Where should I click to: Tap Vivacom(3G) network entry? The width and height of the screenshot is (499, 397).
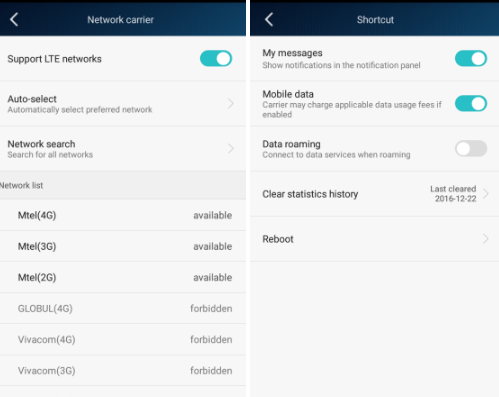pyautogui.click(x=123, y=370)
